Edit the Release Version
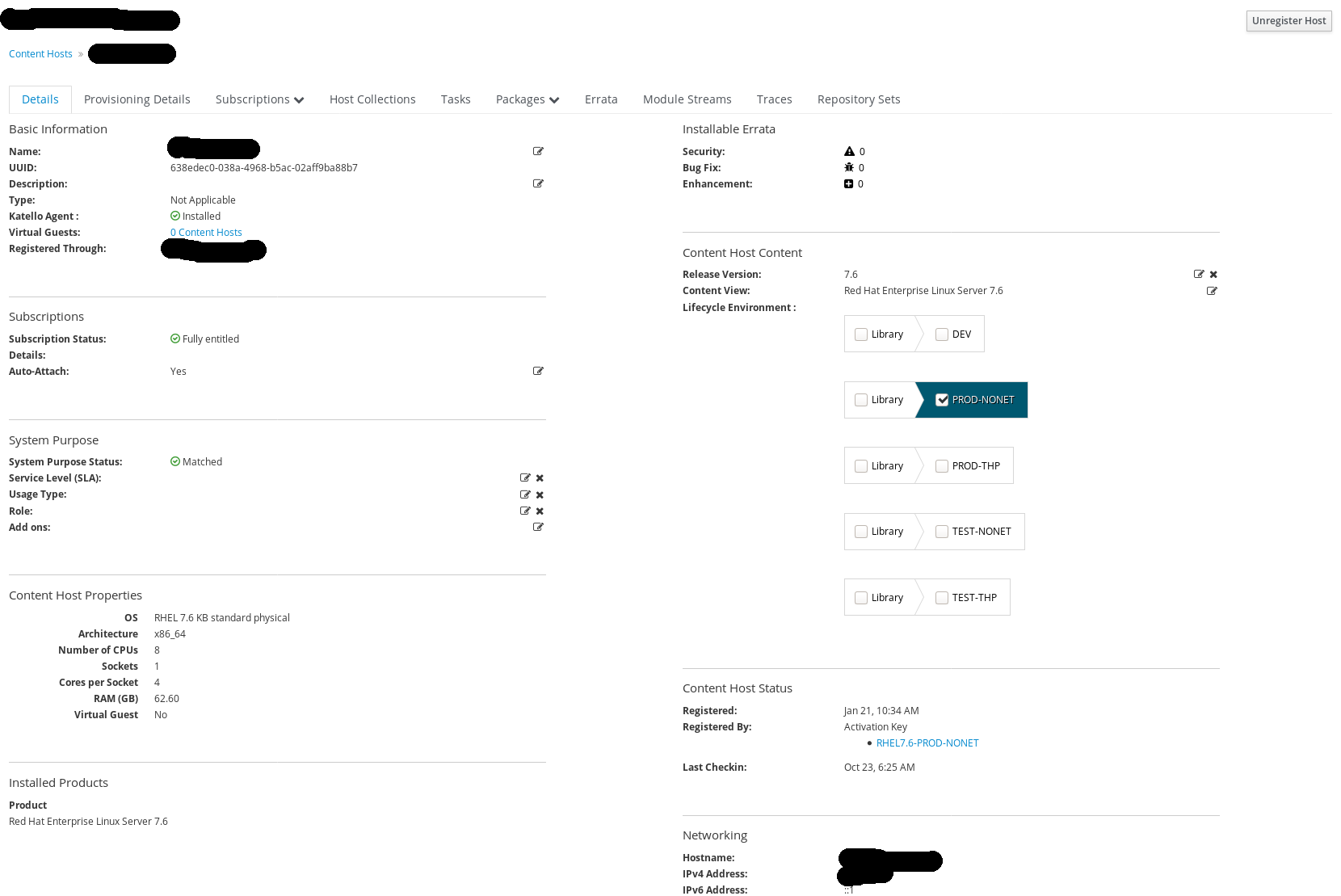This screenshot has width=1341, height=896. click(1199, 274)
